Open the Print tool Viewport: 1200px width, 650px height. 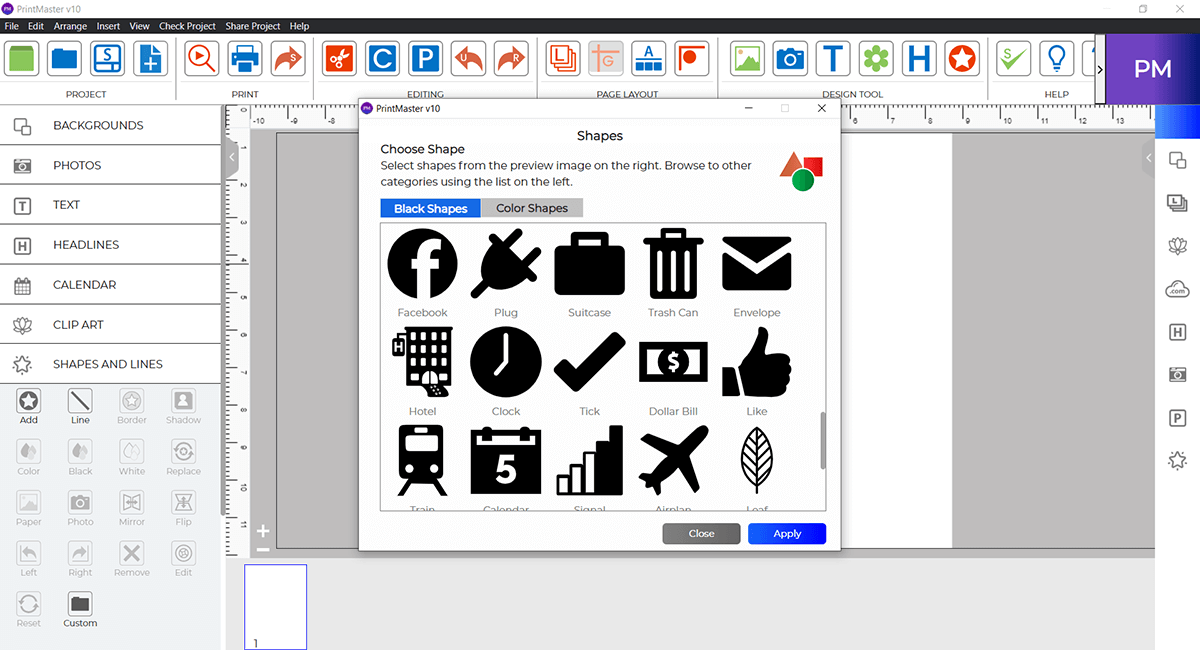click(x=245, y=58)
